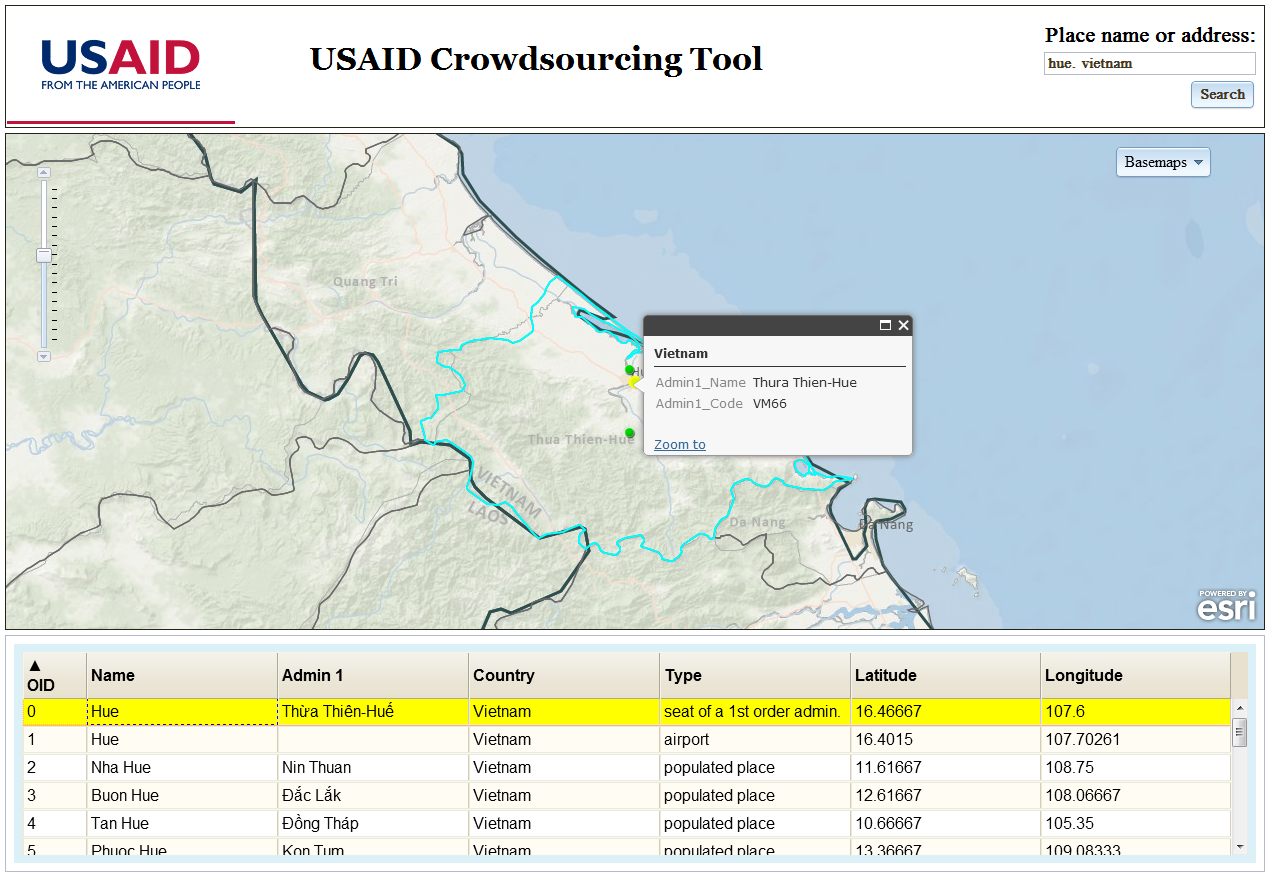Viewport: 1270px width, 877px height.
Task: Sort by Country column header
Action: coord(564,676)
